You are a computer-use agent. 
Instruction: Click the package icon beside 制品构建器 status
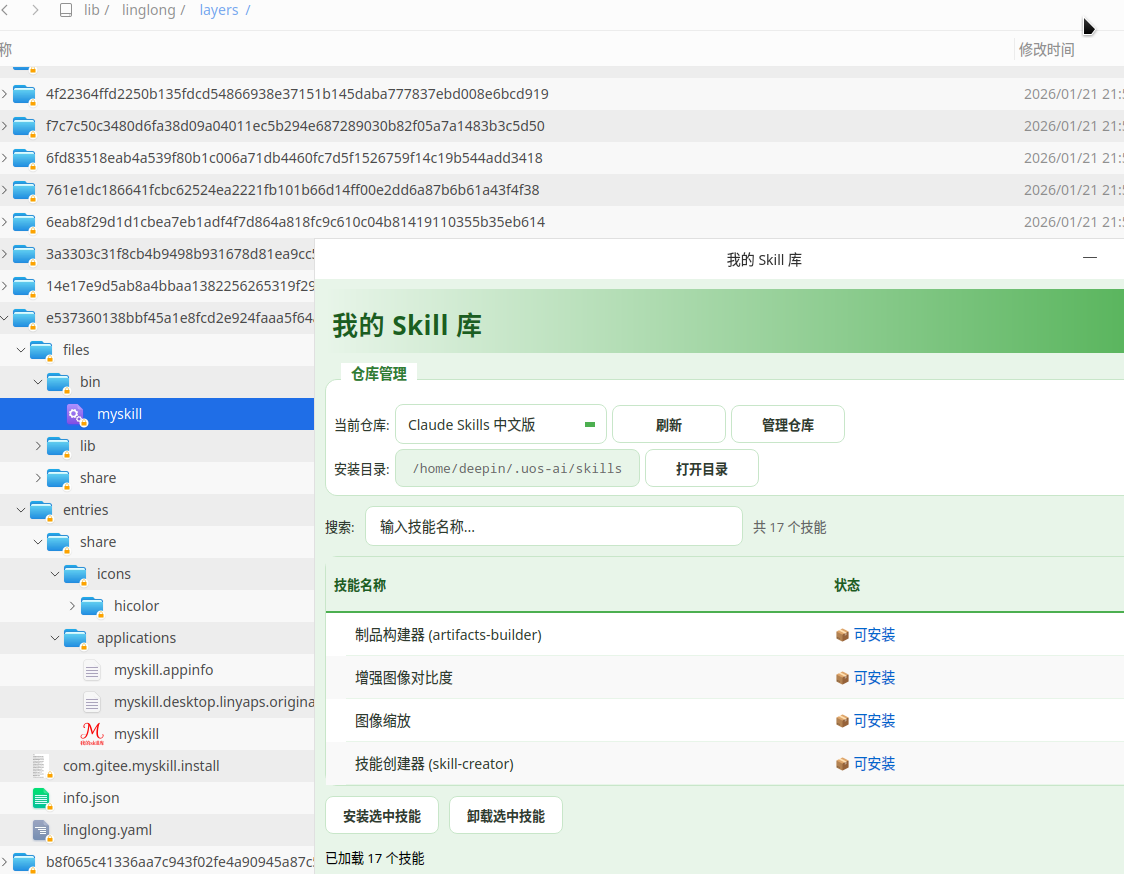click(842, 635)
